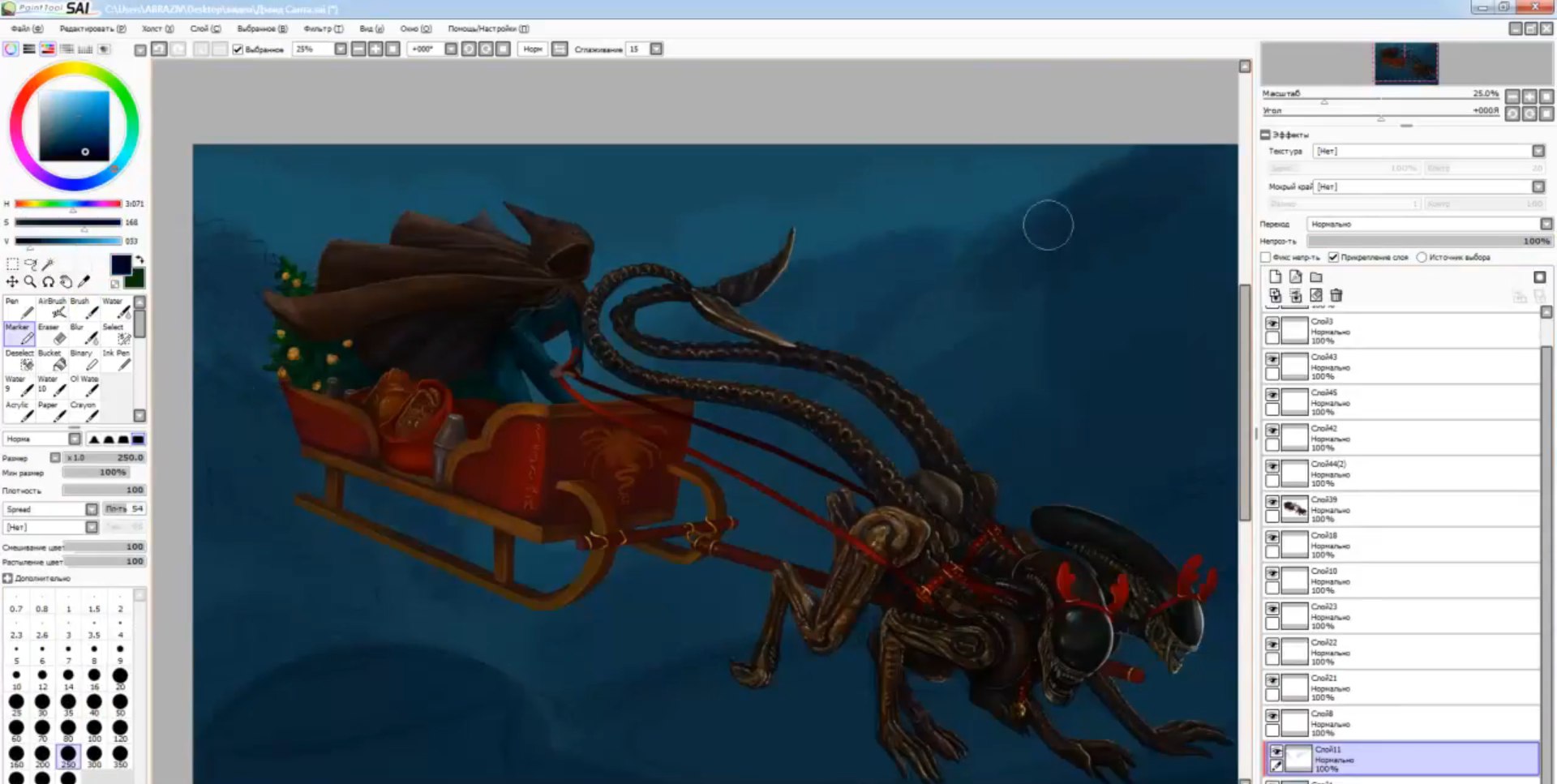
Task: Open the Текстура dropdown
Action: pos(1538,152)
